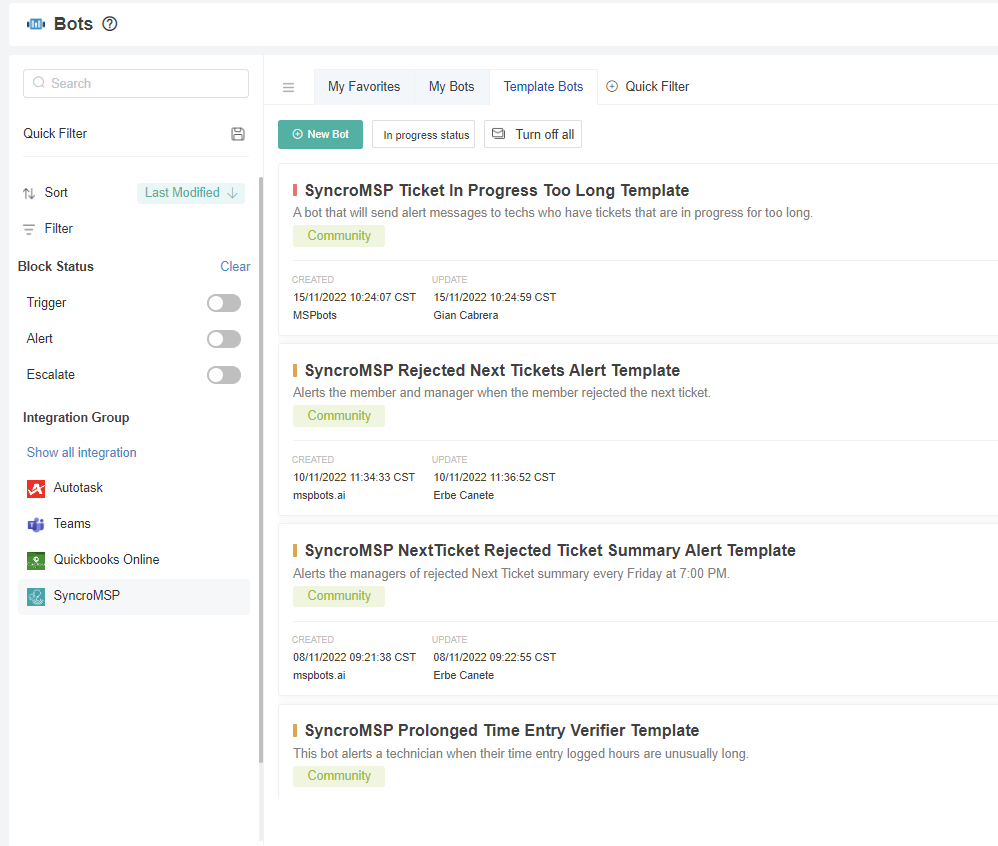Switch to the My Bots tab
998x846 pixels.
tap(451, 87)
